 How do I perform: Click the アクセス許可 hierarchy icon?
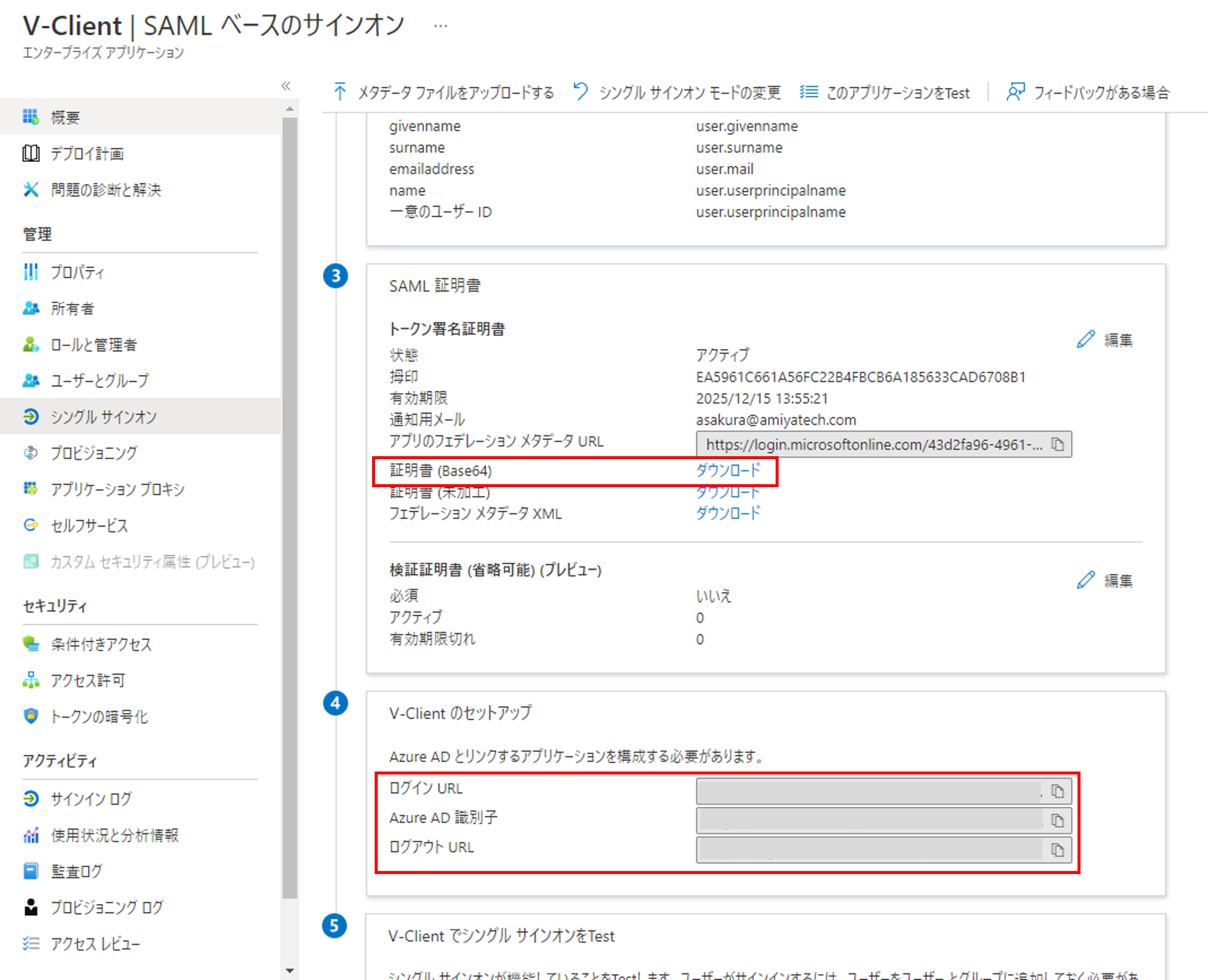(31, 680)
